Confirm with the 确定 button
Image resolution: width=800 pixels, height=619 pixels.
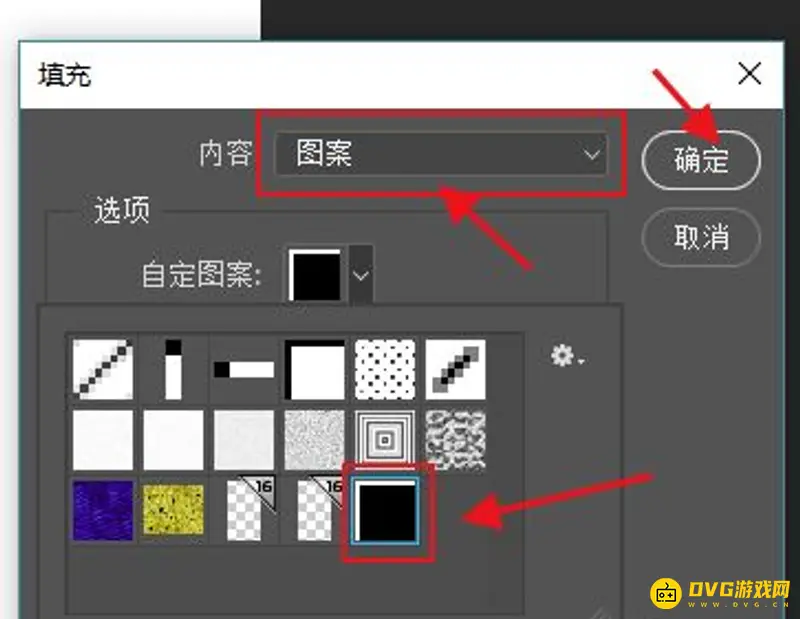click(701, 160)
